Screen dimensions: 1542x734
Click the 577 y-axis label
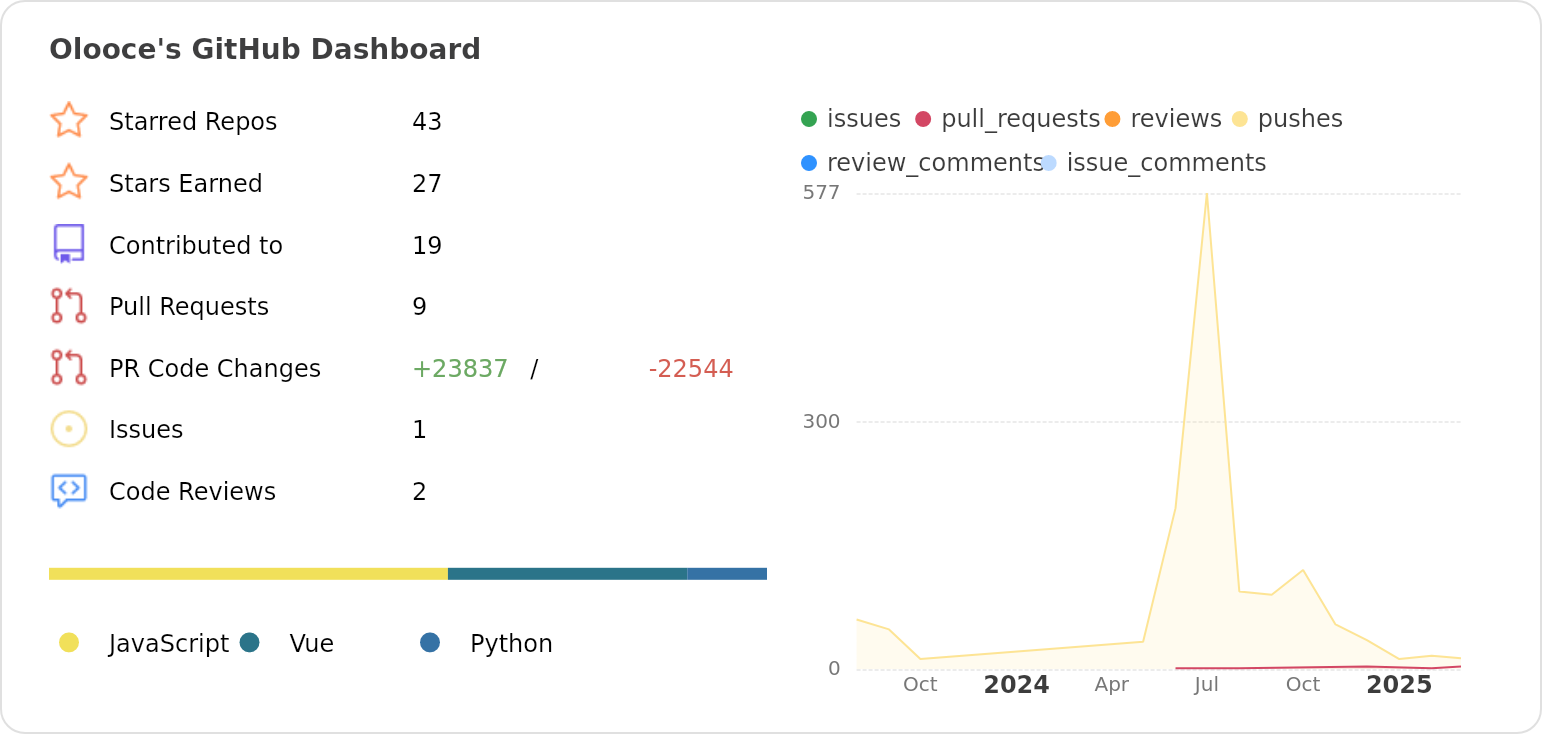tap(821, 193)
